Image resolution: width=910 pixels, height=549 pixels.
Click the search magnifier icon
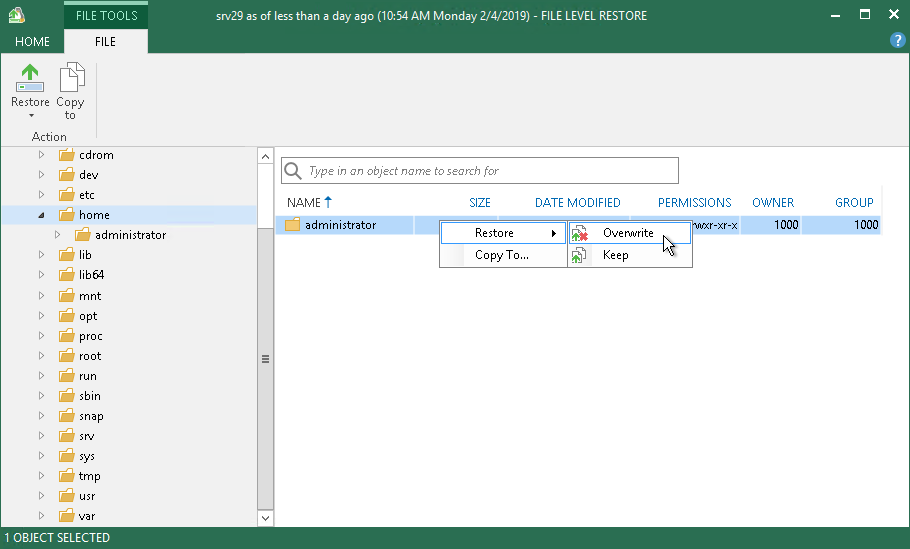coord(292,171)
